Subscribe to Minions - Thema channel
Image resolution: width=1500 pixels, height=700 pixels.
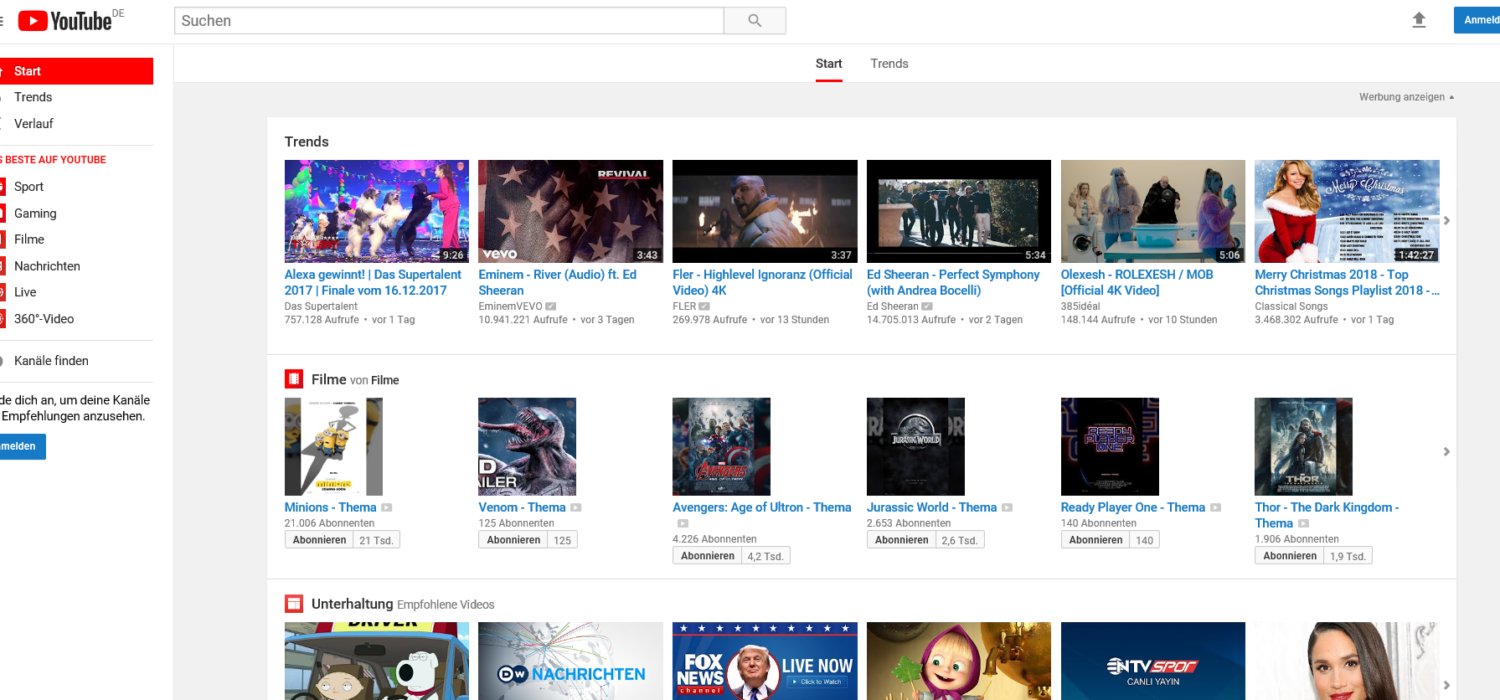coord(319,540)
